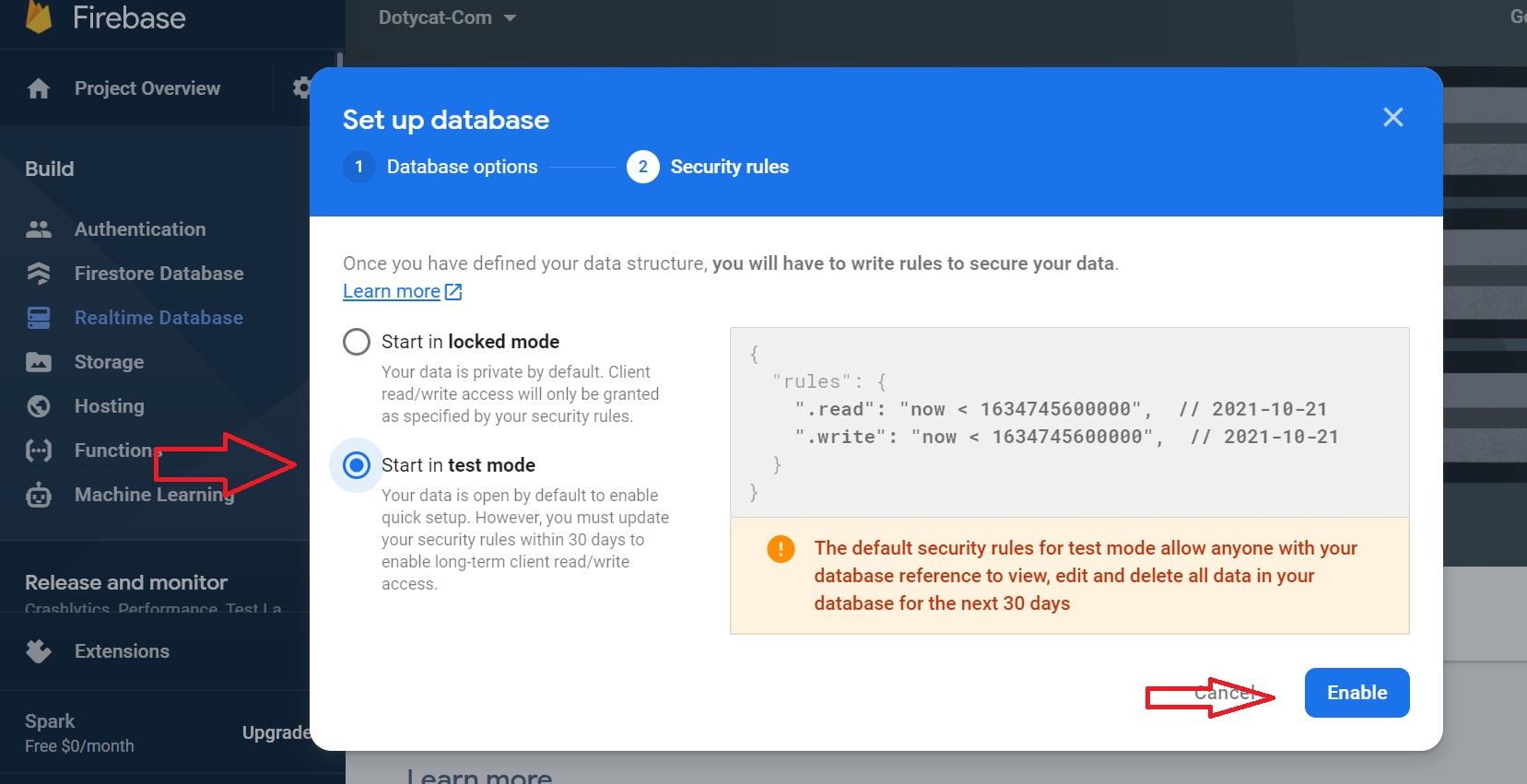Screen dimensions: 1527x784
Task: Click the Authentication people icon
Action: (39, 229)
